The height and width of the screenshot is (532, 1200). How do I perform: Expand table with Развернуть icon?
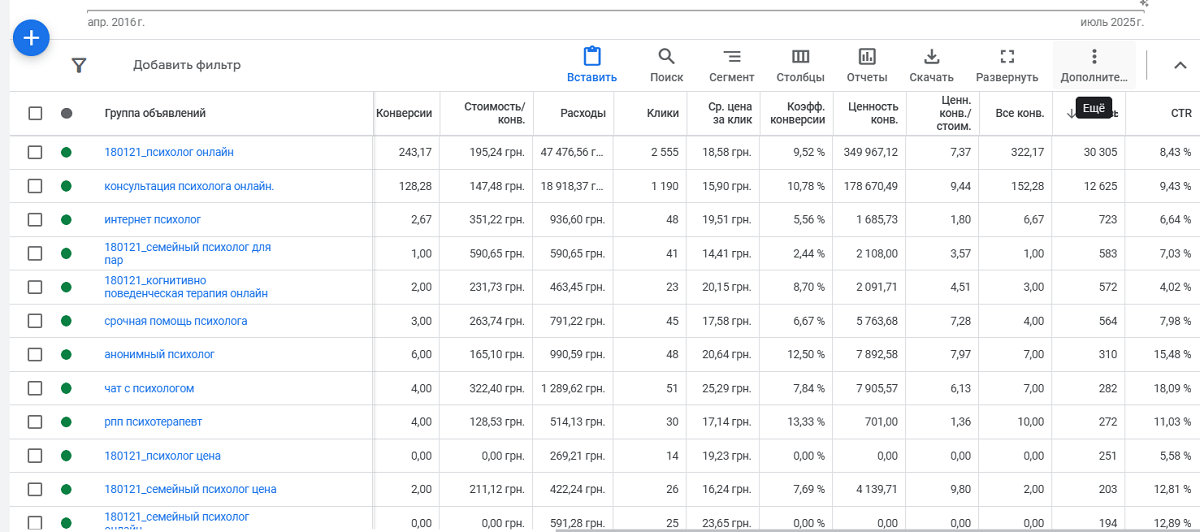coord(1007,57)
